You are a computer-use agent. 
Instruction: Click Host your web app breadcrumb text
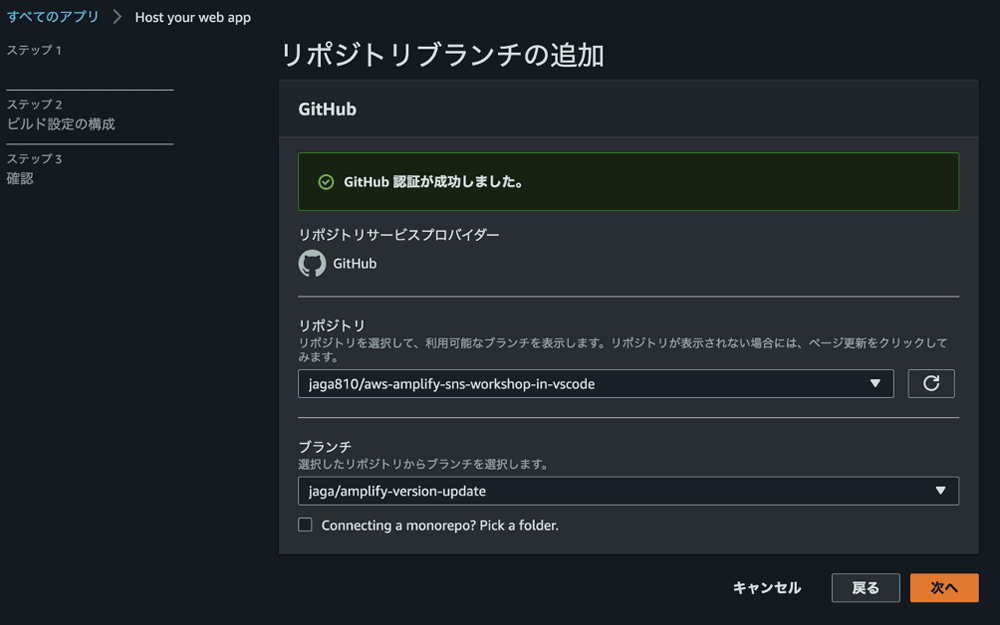193,17
